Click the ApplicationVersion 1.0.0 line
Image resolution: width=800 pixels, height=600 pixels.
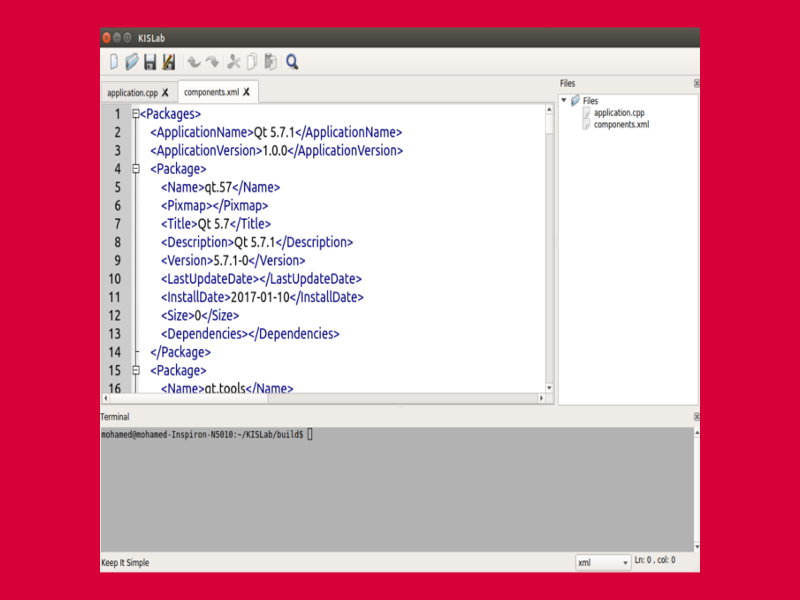tap(277, 151)
